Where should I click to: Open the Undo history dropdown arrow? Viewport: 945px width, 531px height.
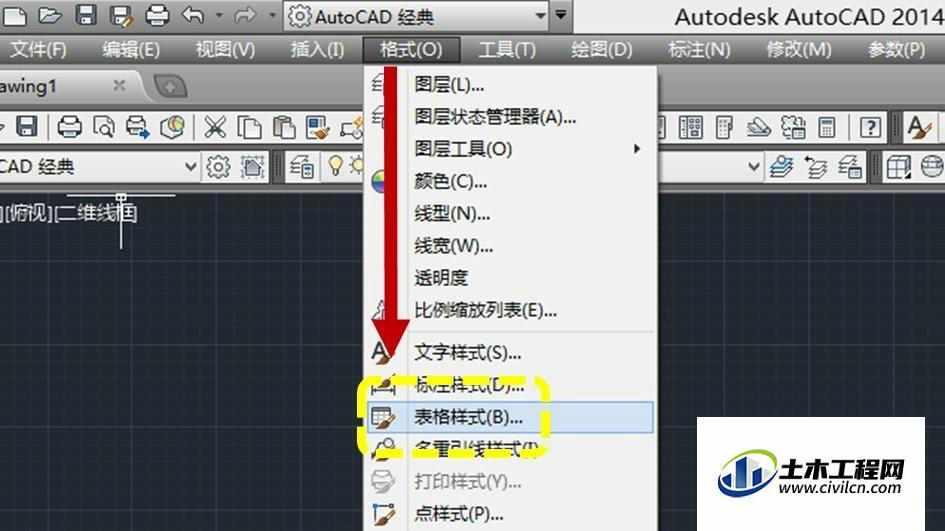(219, 15)
